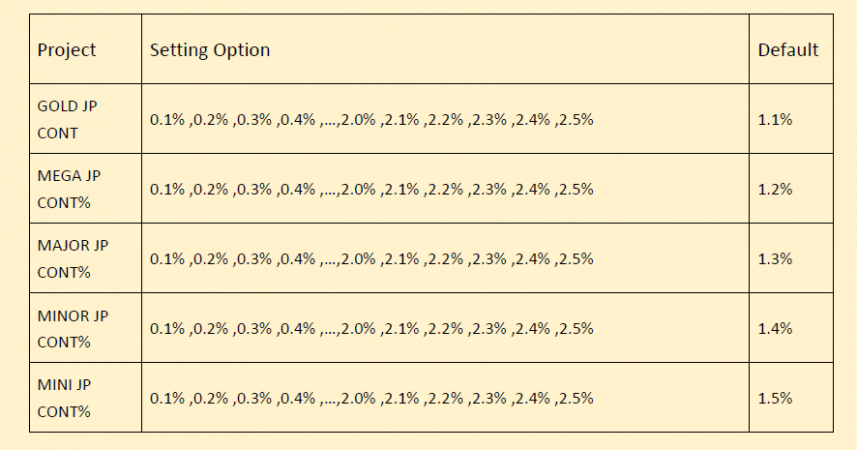This screenshot has width=857, height=450.
Task: Click 0.1% option in MEGA JP CONT% row
Action: pyautogui.click(x=167, y=189)
